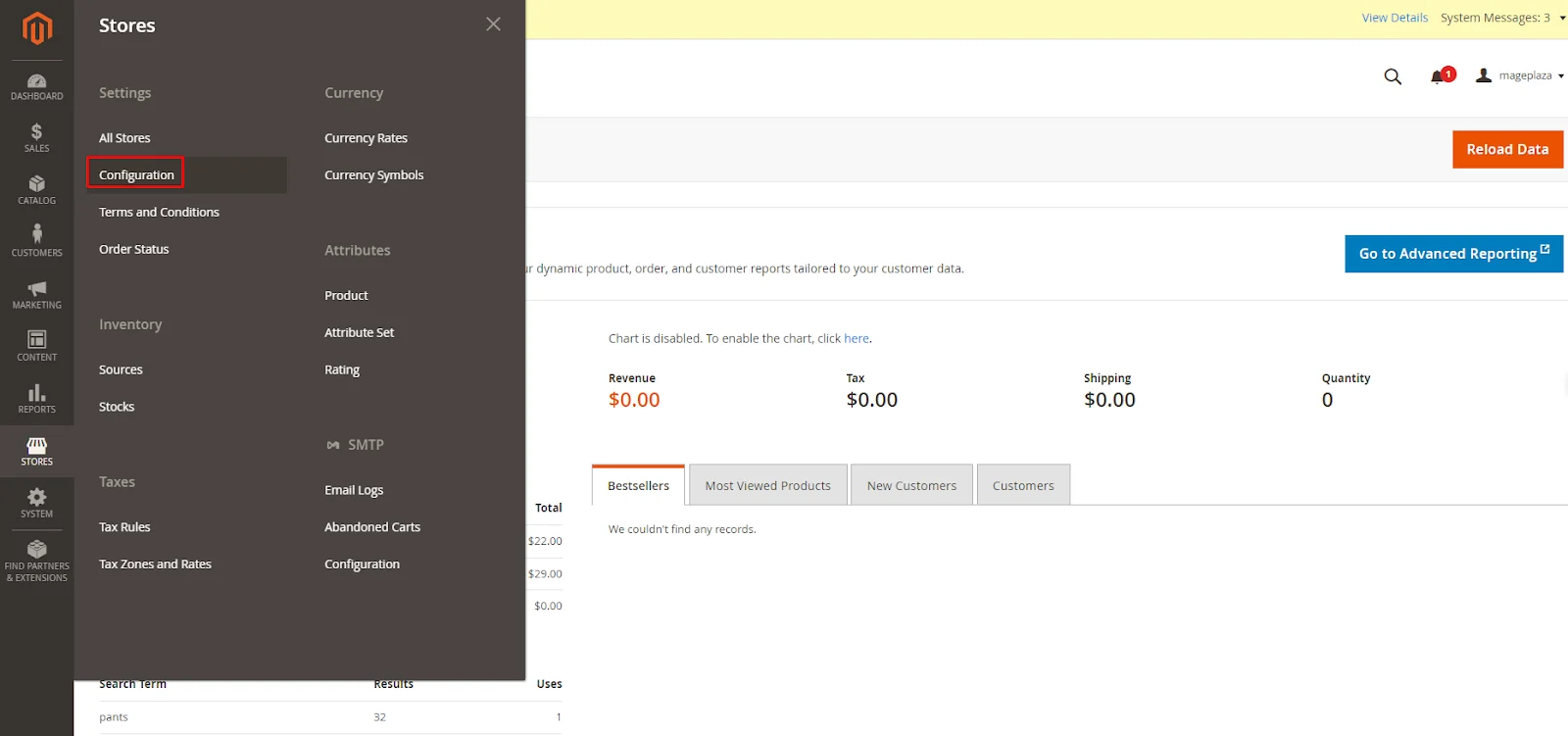Open the Dashboard sidebar icon
This screenshot has width=1568, height=736.
37,86
